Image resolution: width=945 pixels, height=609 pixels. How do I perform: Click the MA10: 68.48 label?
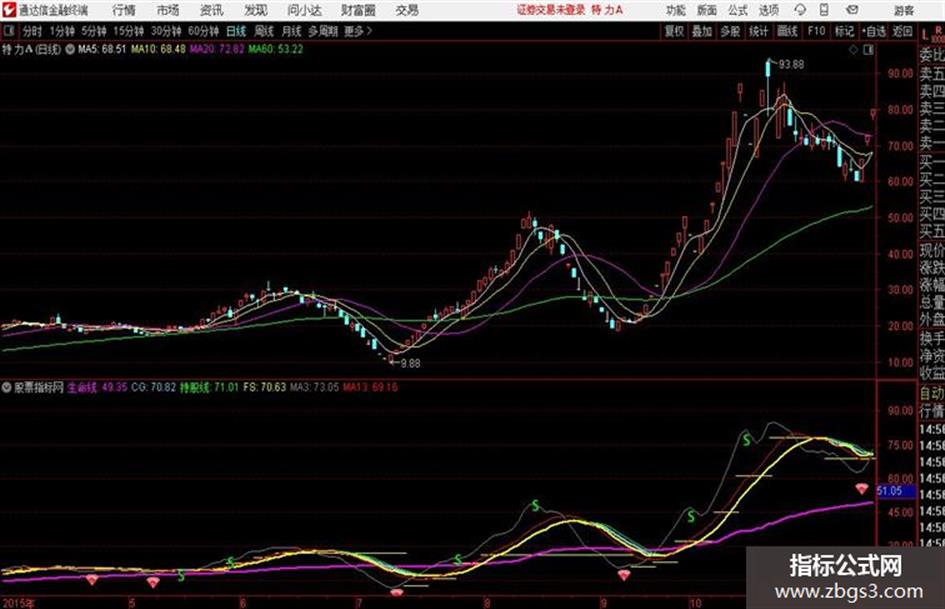(x=159, y=49)
